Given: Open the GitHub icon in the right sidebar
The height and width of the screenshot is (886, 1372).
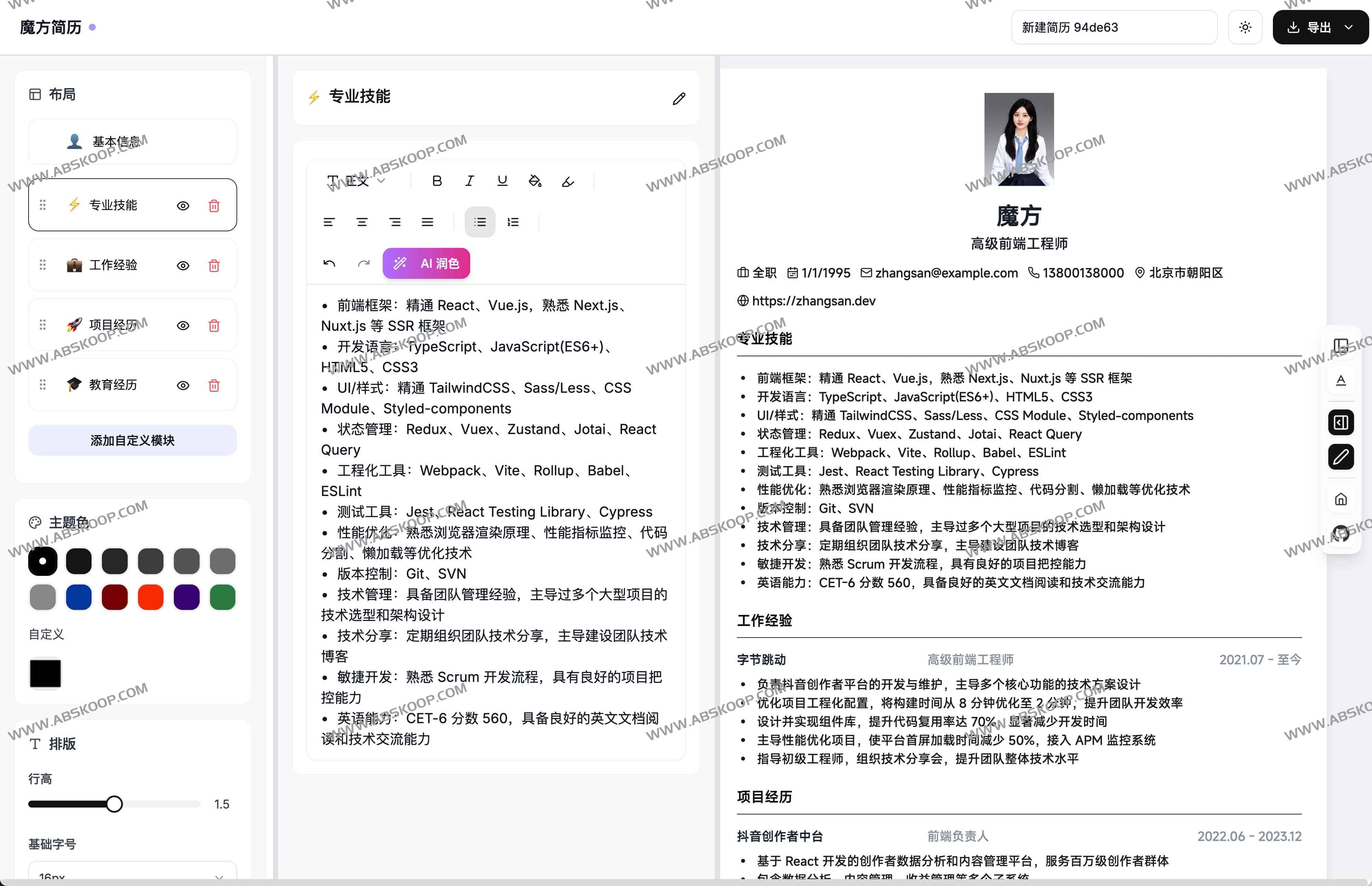Looking at the screenshot, I should click(1341, 534).
